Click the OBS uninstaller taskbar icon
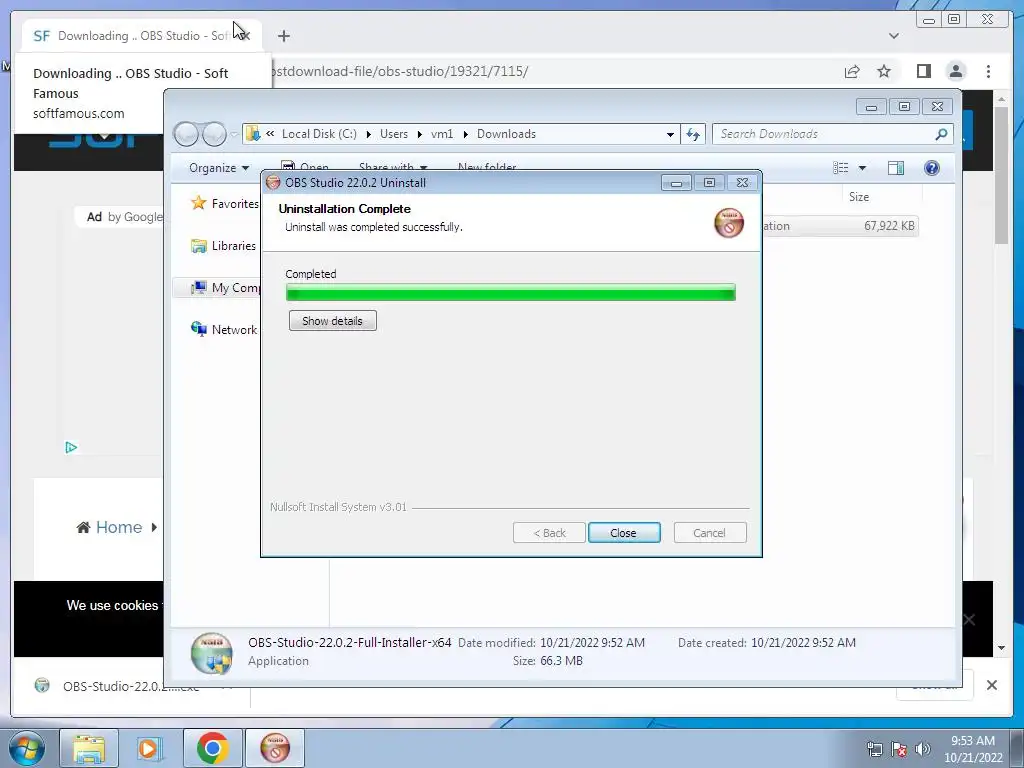This screenshot has width=1024, height=768. click(x=275, y=748)
